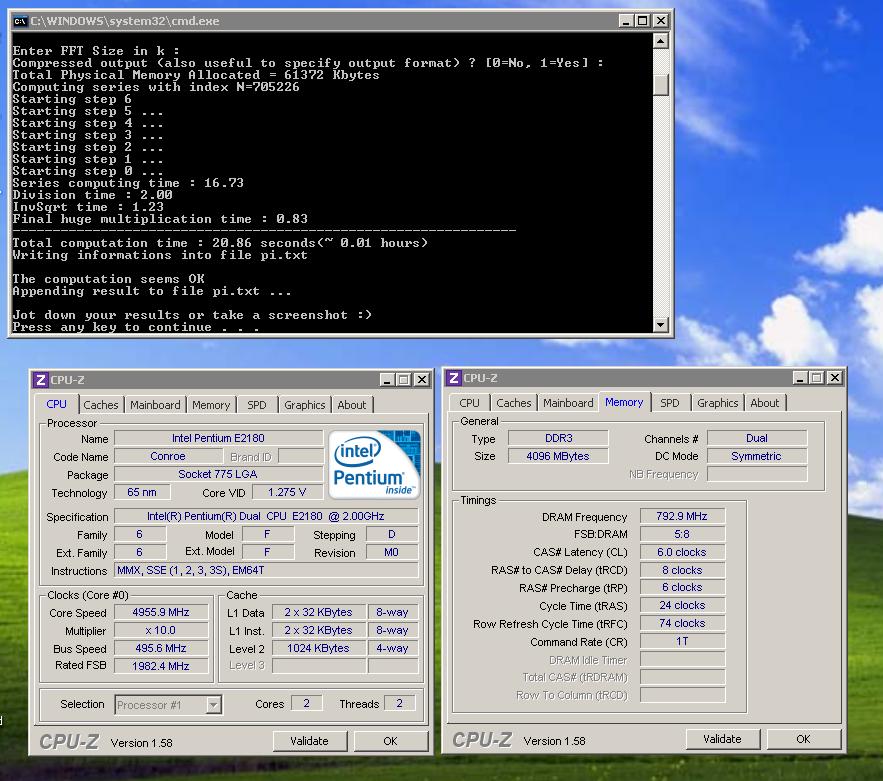Click left CPU-Z window Z icon

click(41, 380)
